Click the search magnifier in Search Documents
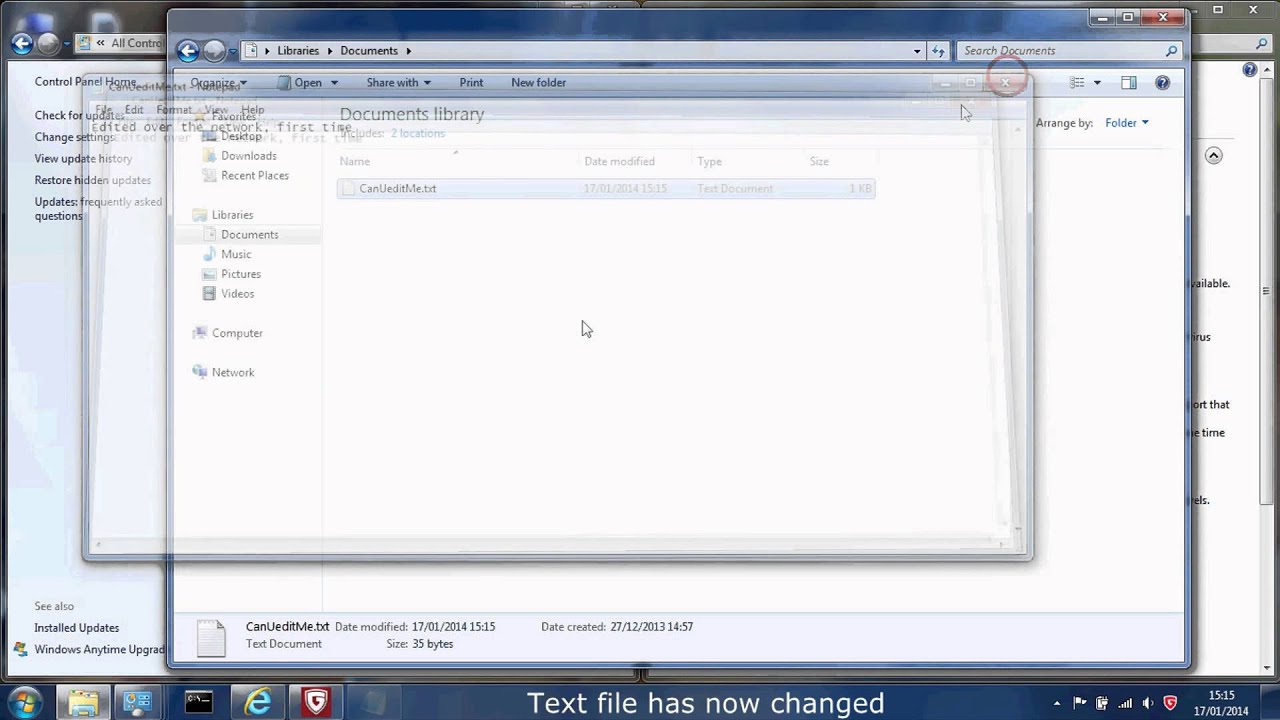This screenshot has height=720, width=1280. (x=1171, y=51)
